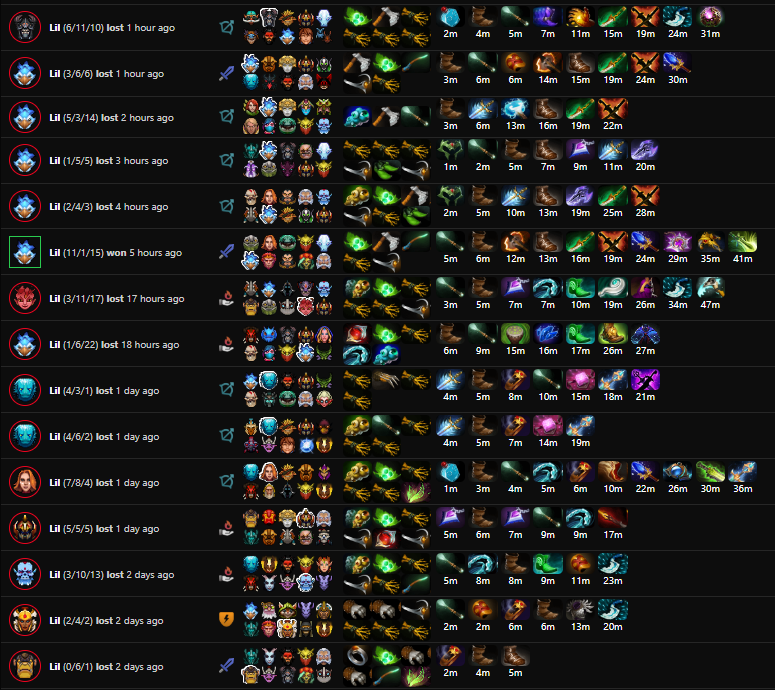This screenshot has width=775, height=690.
Task: Click the flame-hand support icon in the 1/6/22 match
Action: (226, 344)
